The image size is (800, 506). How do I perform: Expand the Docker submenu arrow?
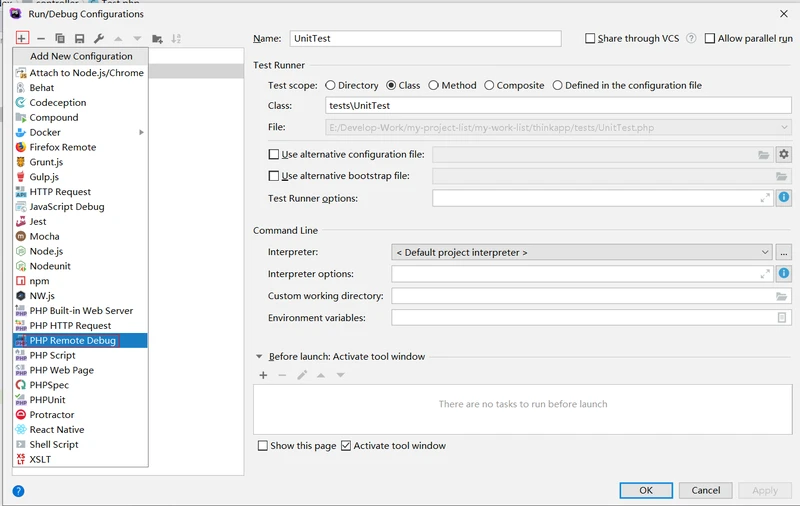141,132
